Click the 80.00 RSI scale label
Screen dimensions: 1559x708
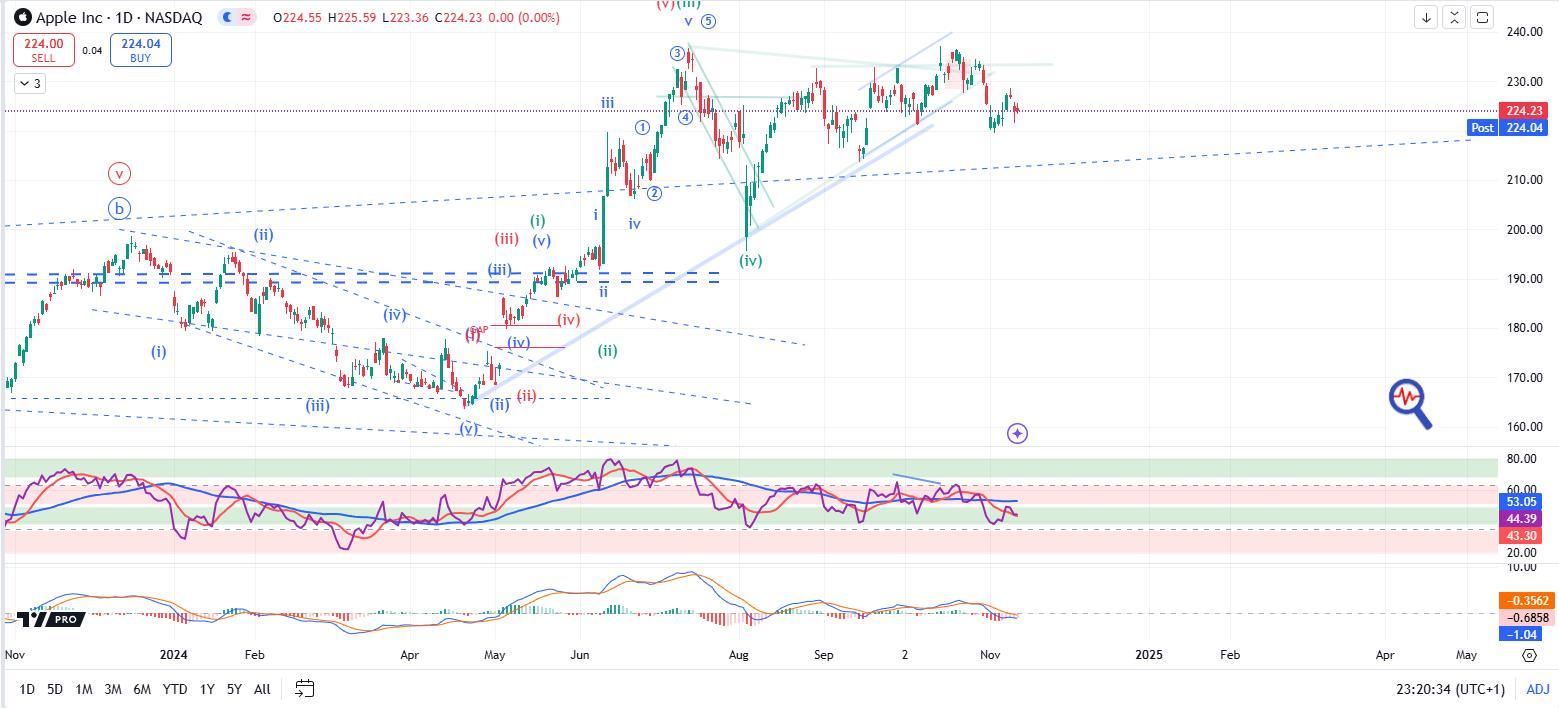pyautogui.click(x=1521, y=460)
